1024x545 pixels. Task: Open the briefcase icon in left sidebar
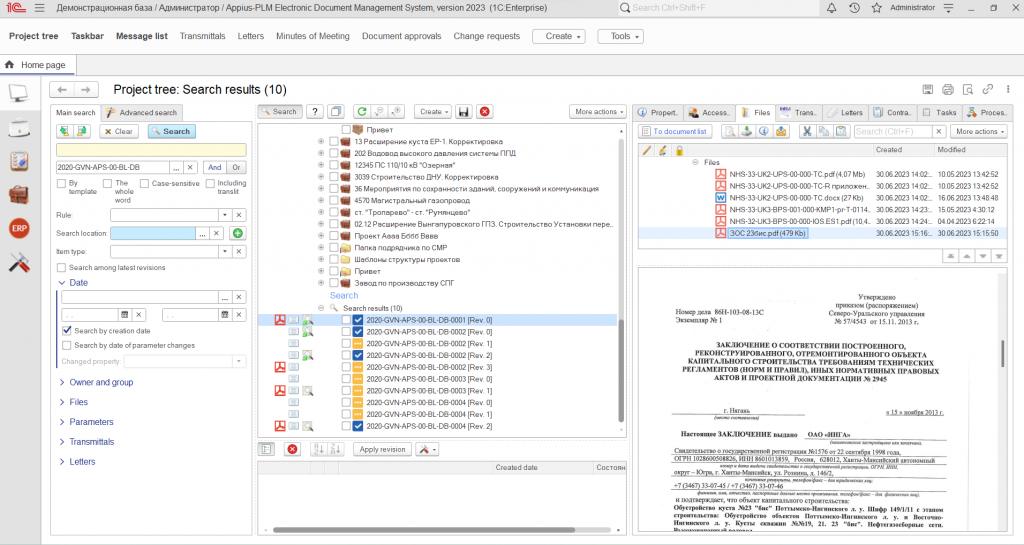click(18, 195)
